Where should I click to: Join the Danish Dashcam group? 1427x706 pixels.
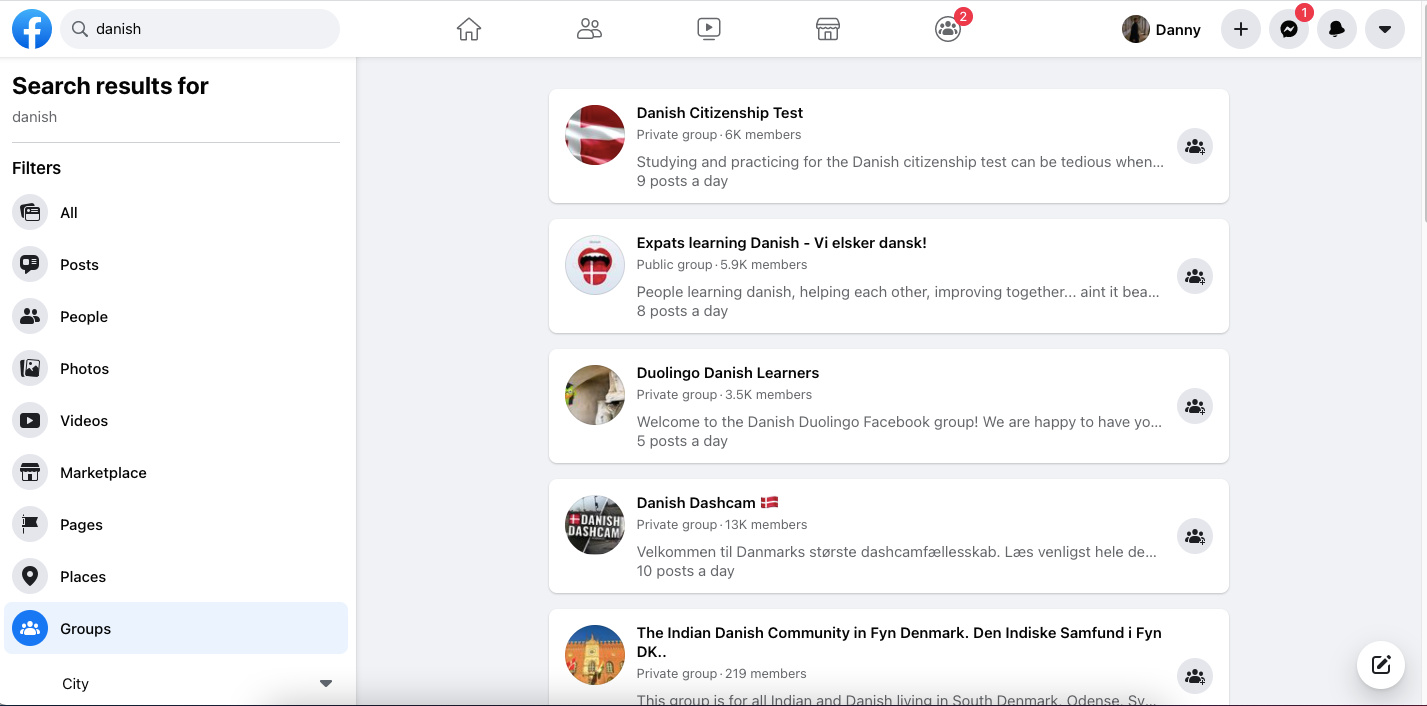[x=1194, y=536]
